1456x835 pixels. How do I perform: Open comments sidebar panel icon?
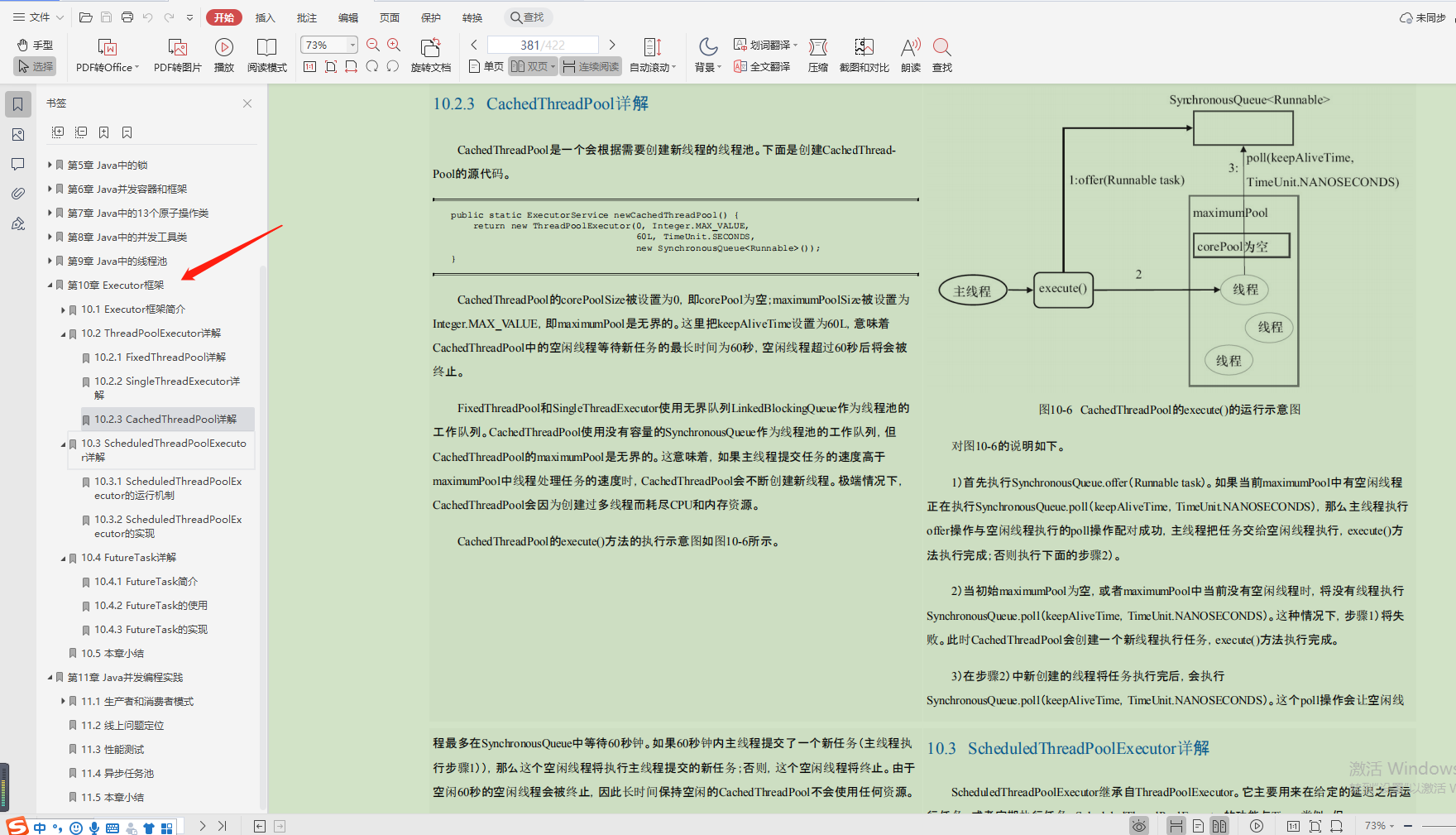tap(17, 164)
